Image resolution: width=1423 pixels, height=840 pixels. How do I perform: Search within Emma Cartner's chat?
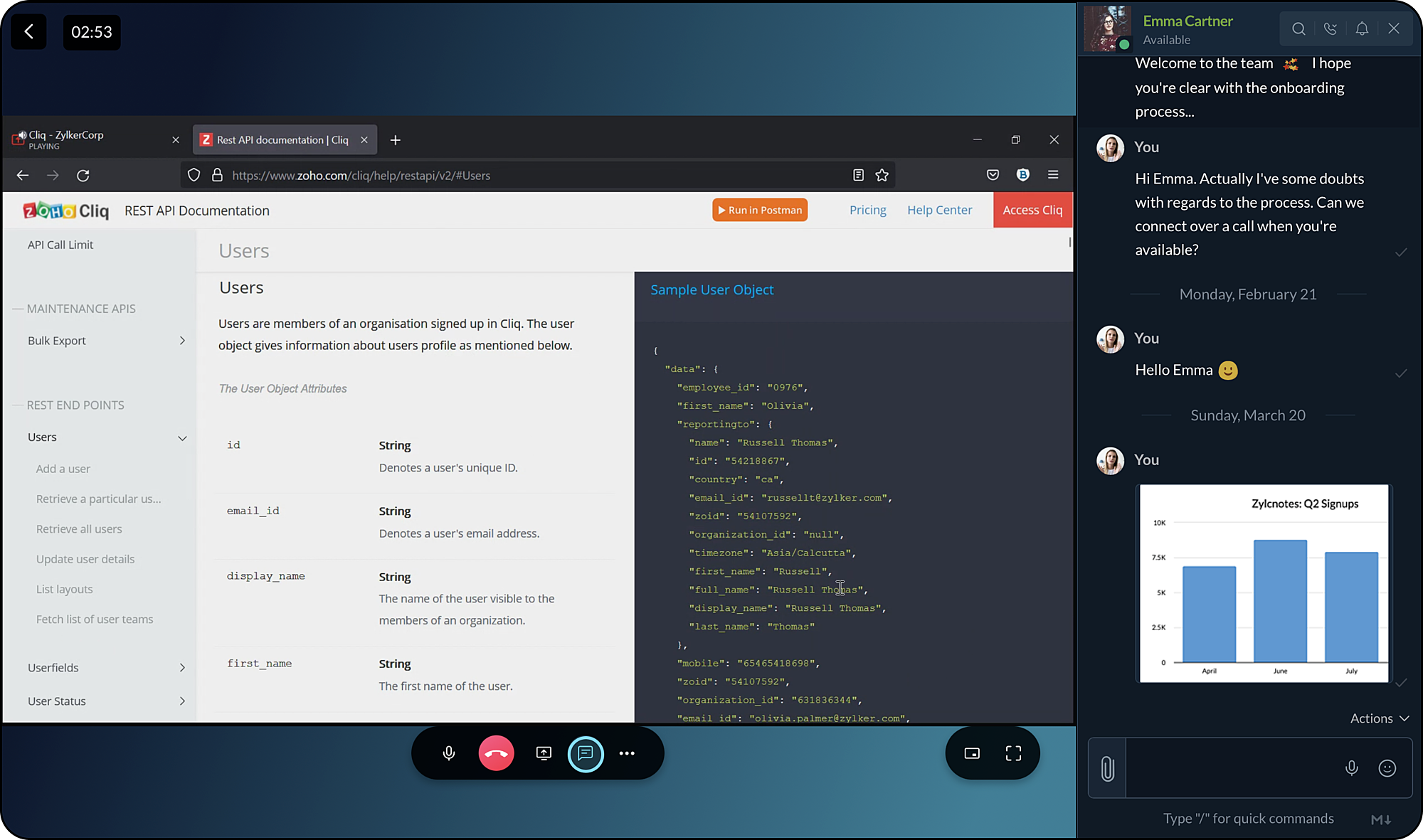pyautogui.click(x=1298, y=28)
